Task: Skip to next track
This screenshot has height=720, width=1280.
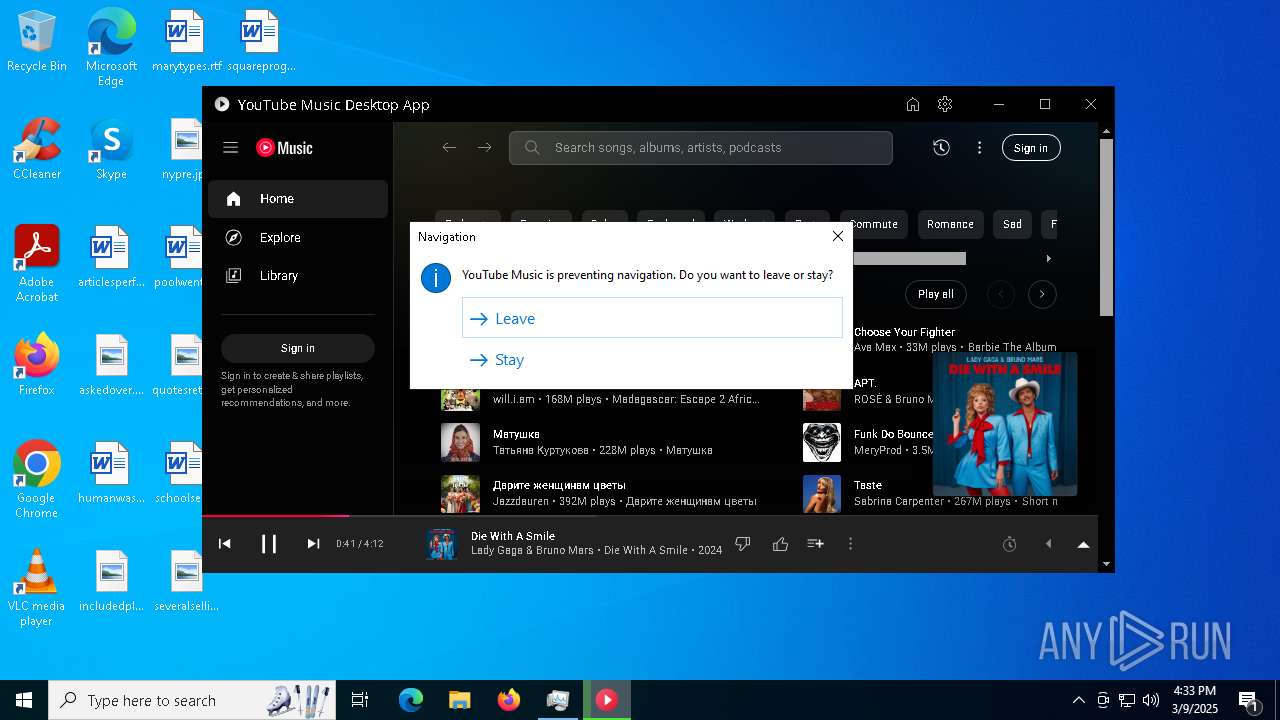Action: [x=313, y=543]
